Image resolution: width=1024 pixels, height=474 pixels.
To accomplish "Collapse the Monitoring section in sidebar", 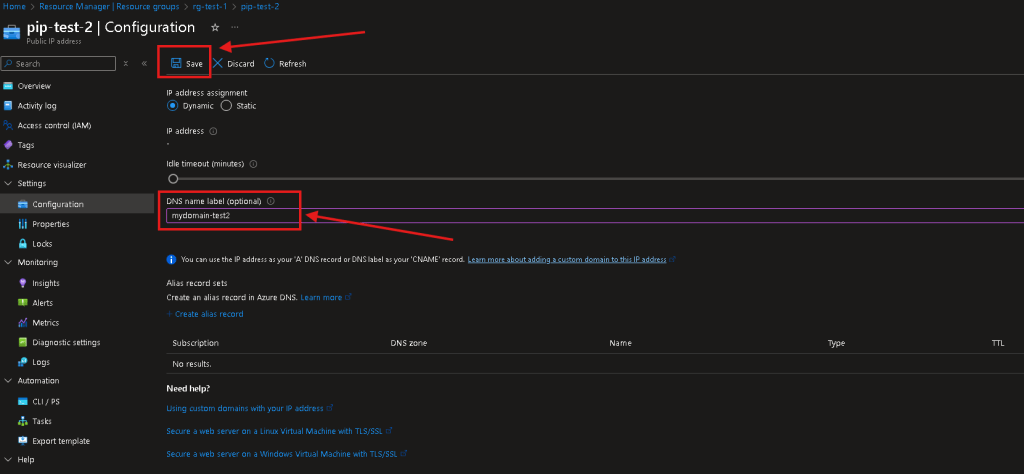I will pos(8,263).
